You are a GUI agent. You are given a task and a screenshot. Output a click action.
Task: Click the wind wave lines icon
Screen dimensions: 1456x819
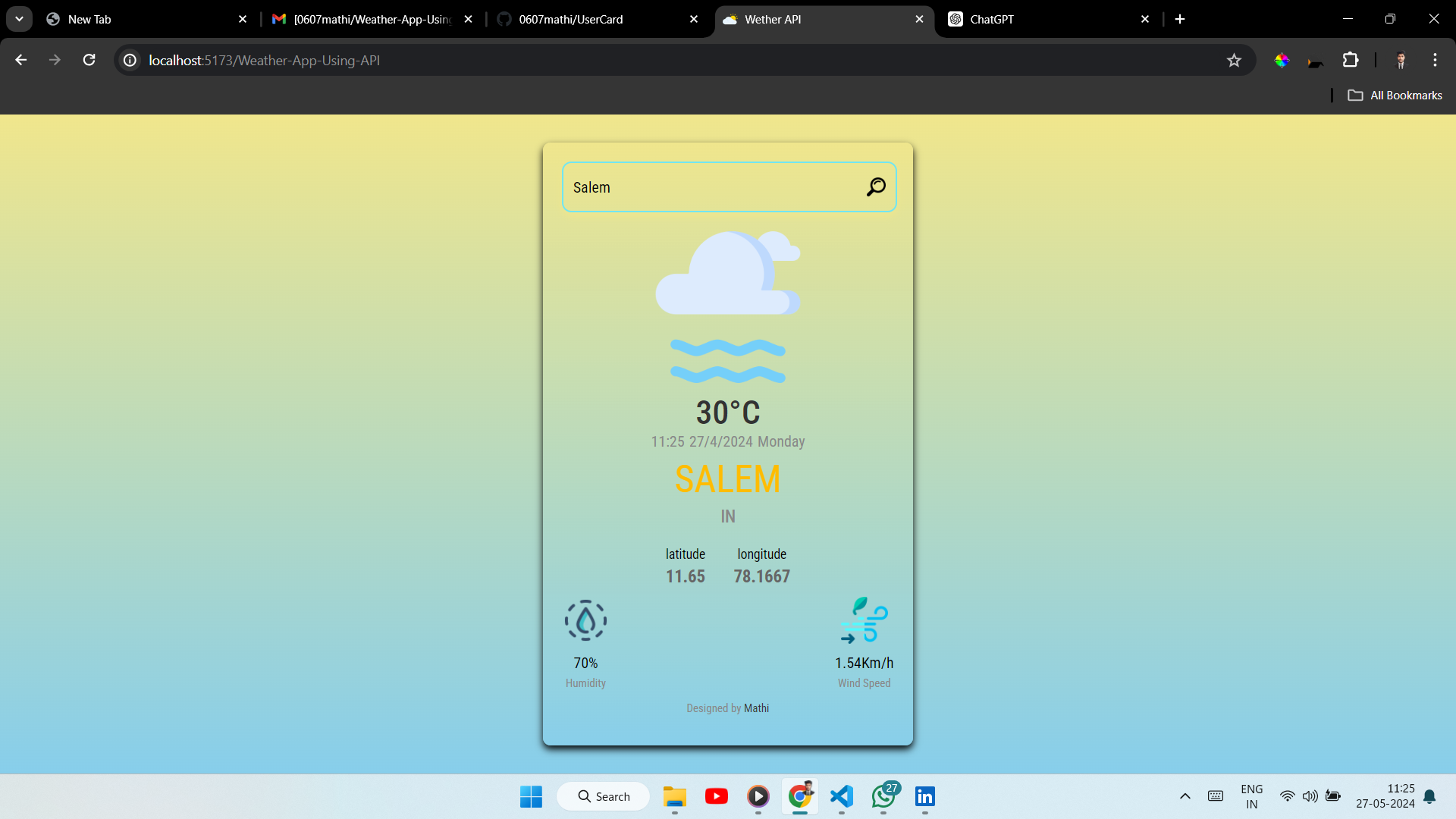tap(727, 360)
